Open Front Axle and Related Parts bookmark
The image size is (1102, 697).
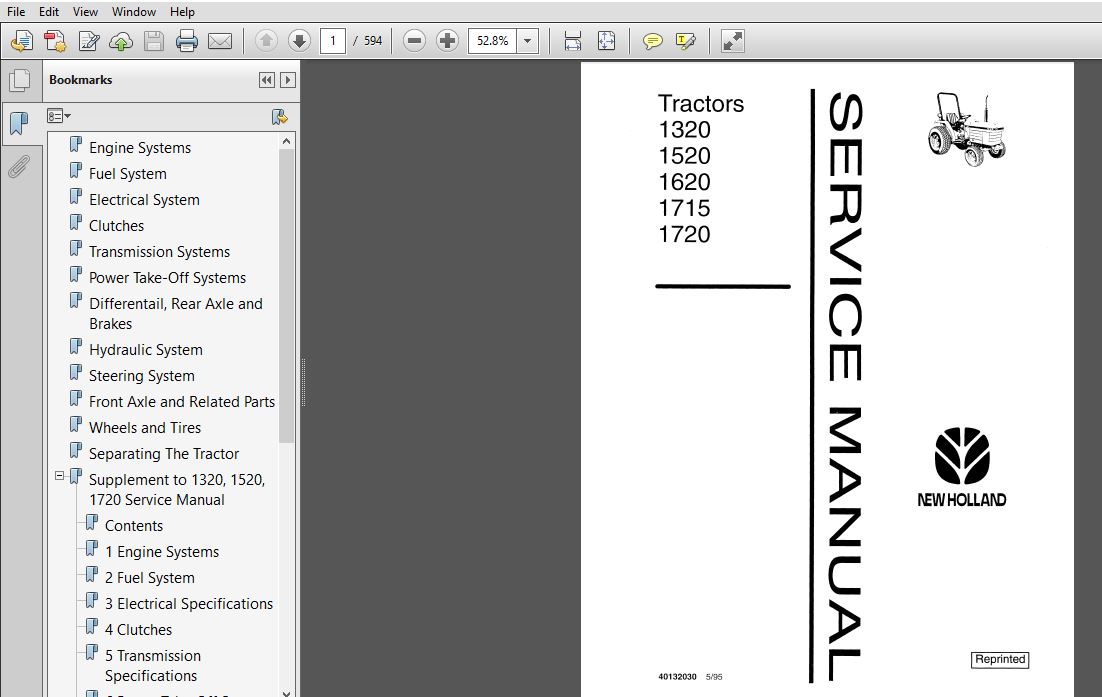[x=182, y=401]
